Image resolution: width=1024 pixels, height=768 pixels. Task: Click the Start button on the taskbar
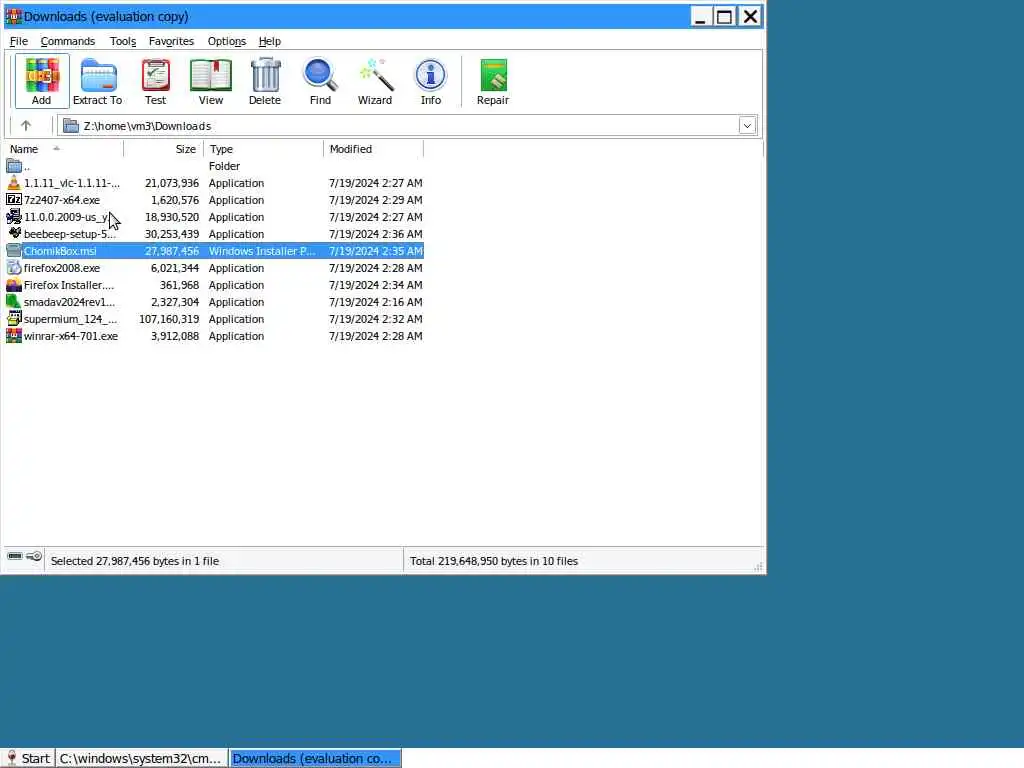coord(28,758)
